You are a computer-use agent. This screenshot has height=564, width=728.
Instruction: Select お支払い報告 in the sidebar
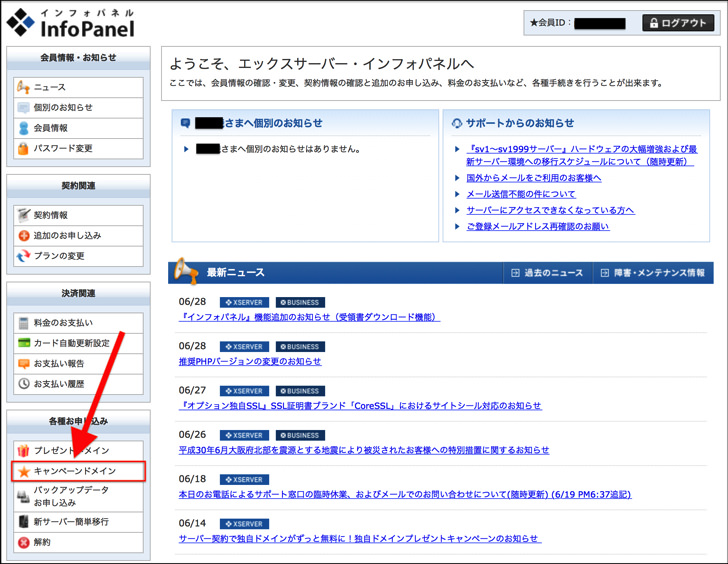(x=78, y=363)
